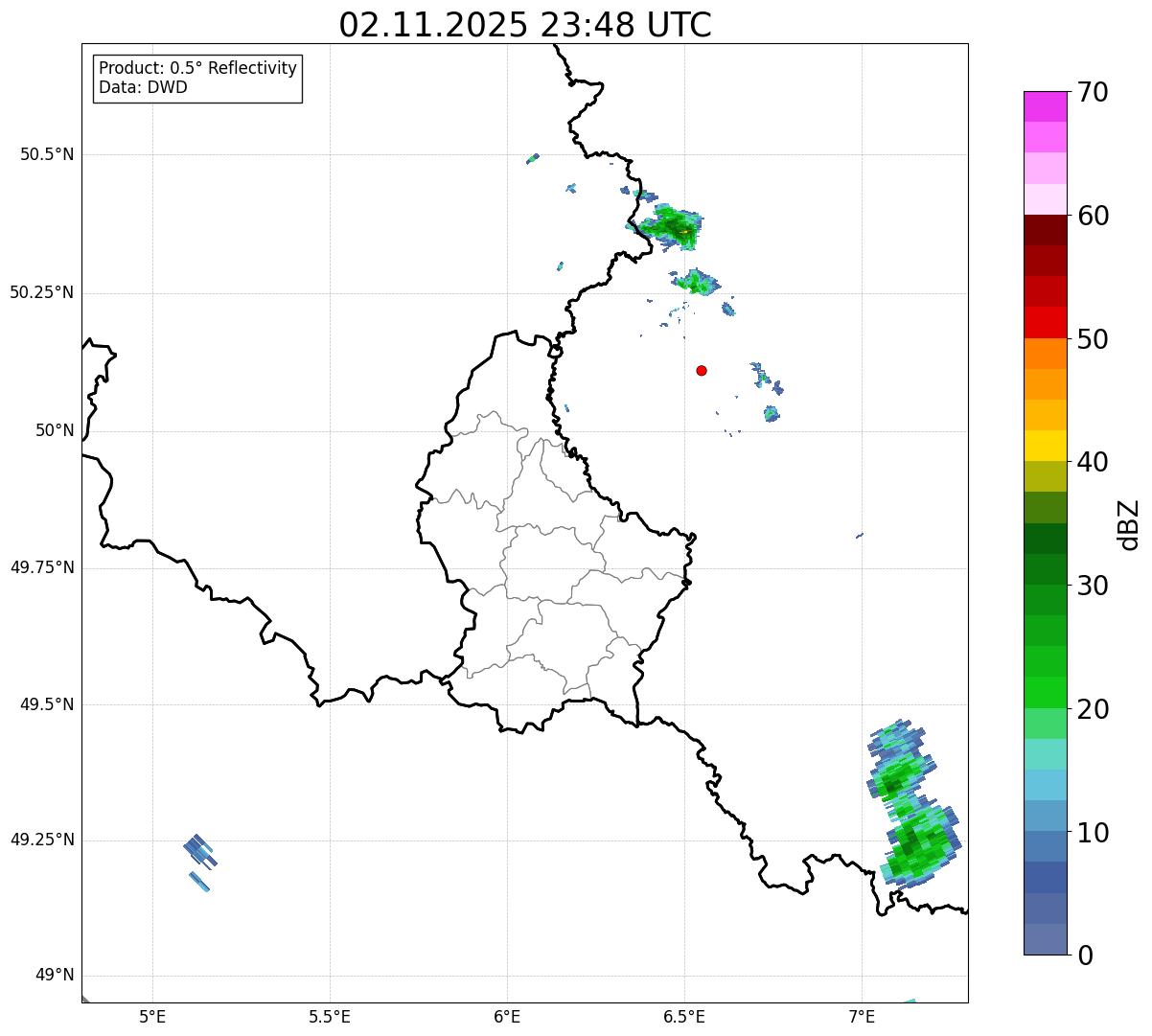
Task: Click the top magenta colorbar swatch
Action: [1045, 106]
